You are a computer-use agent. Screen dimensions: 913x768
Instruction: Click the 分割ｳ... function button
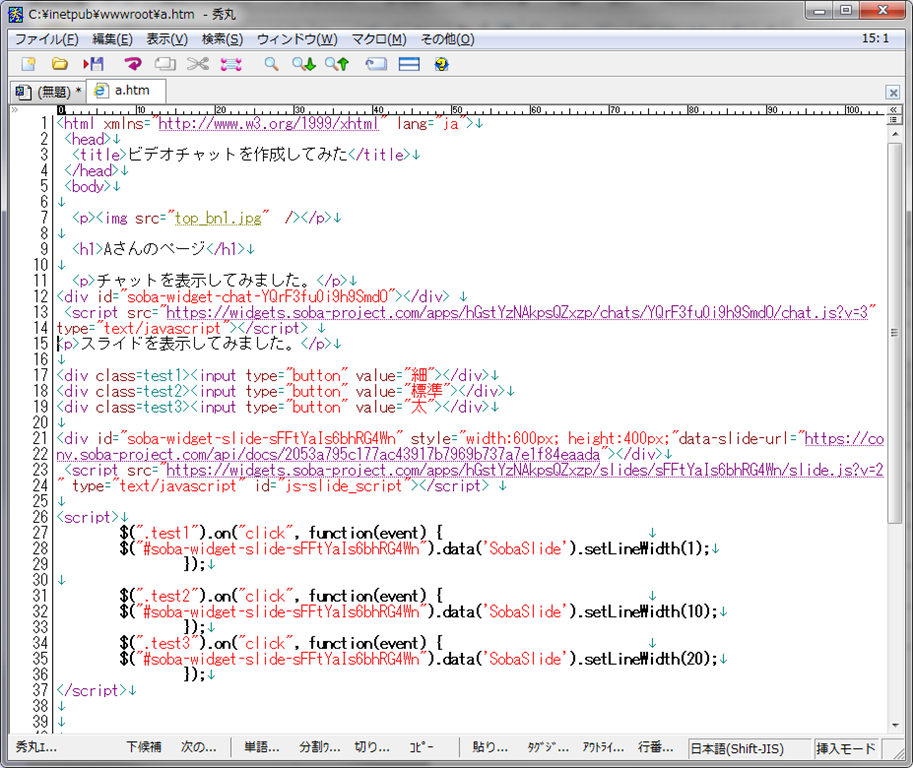(320, 747)
